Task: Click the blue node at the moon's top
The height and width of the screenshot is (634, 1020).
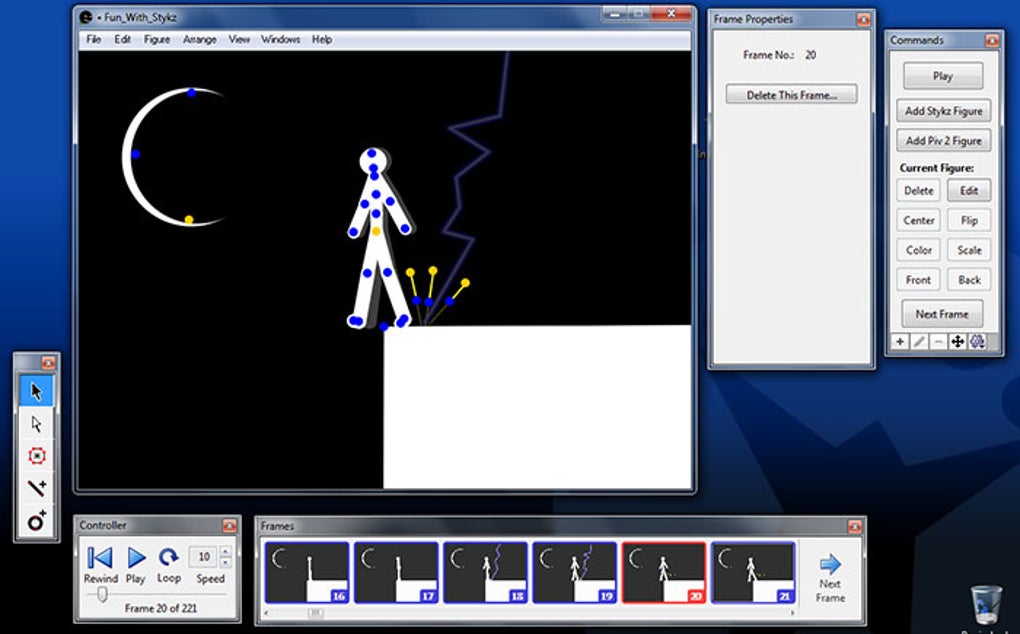Action: pos(191,93)
